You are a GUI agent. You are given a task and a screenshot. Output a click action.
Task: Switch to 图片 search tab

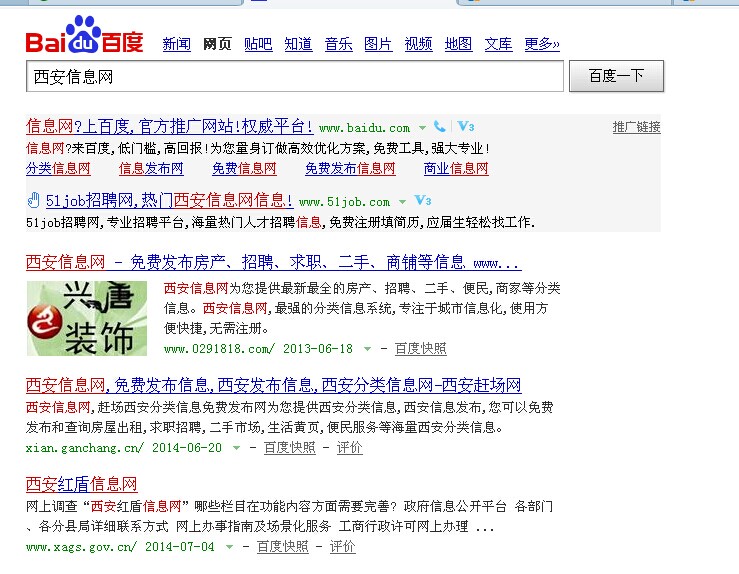(x=378, y=44)
